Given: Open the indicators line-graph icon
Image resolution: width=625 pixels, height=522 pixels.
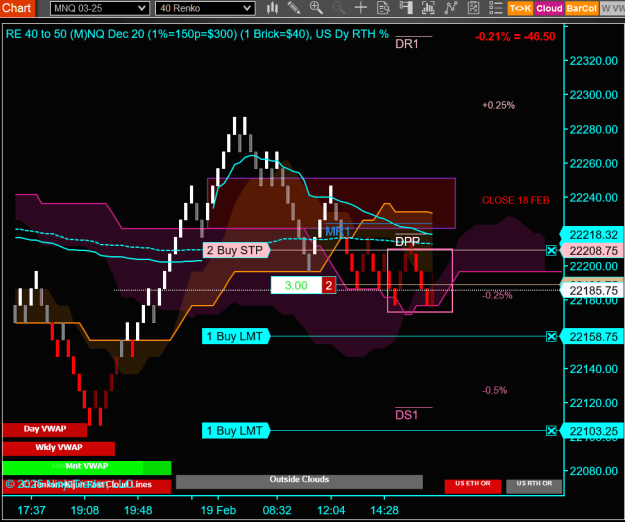Looking at the screenshot, I should coord(451,8).
